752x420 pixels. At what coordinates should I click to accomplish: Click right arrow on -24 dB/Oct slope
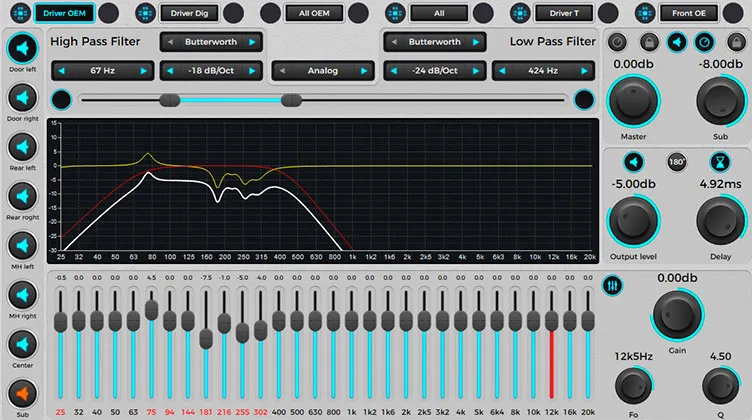(476, 71)
